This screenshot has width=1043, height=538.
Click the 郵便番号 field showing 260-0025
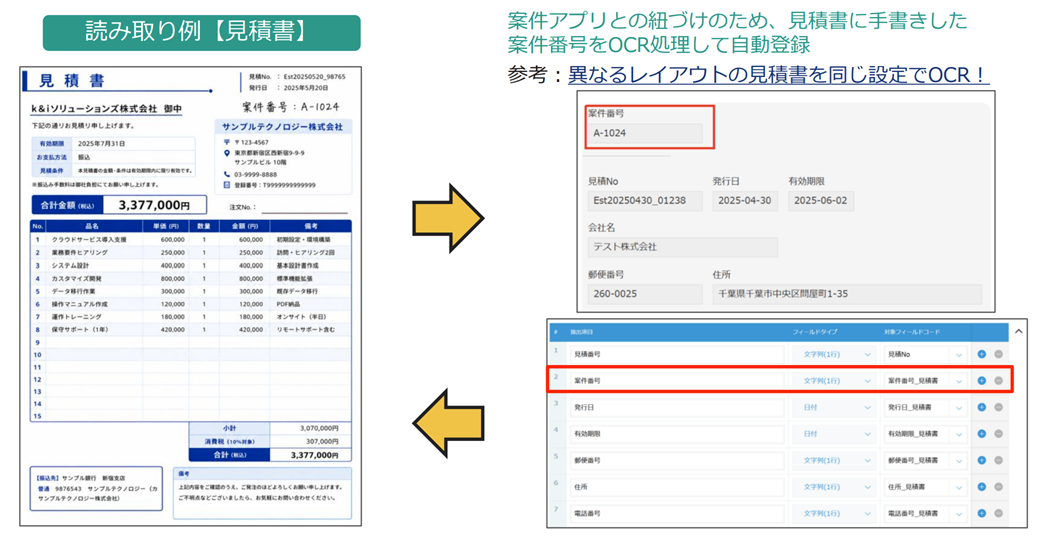coord(645,293)
